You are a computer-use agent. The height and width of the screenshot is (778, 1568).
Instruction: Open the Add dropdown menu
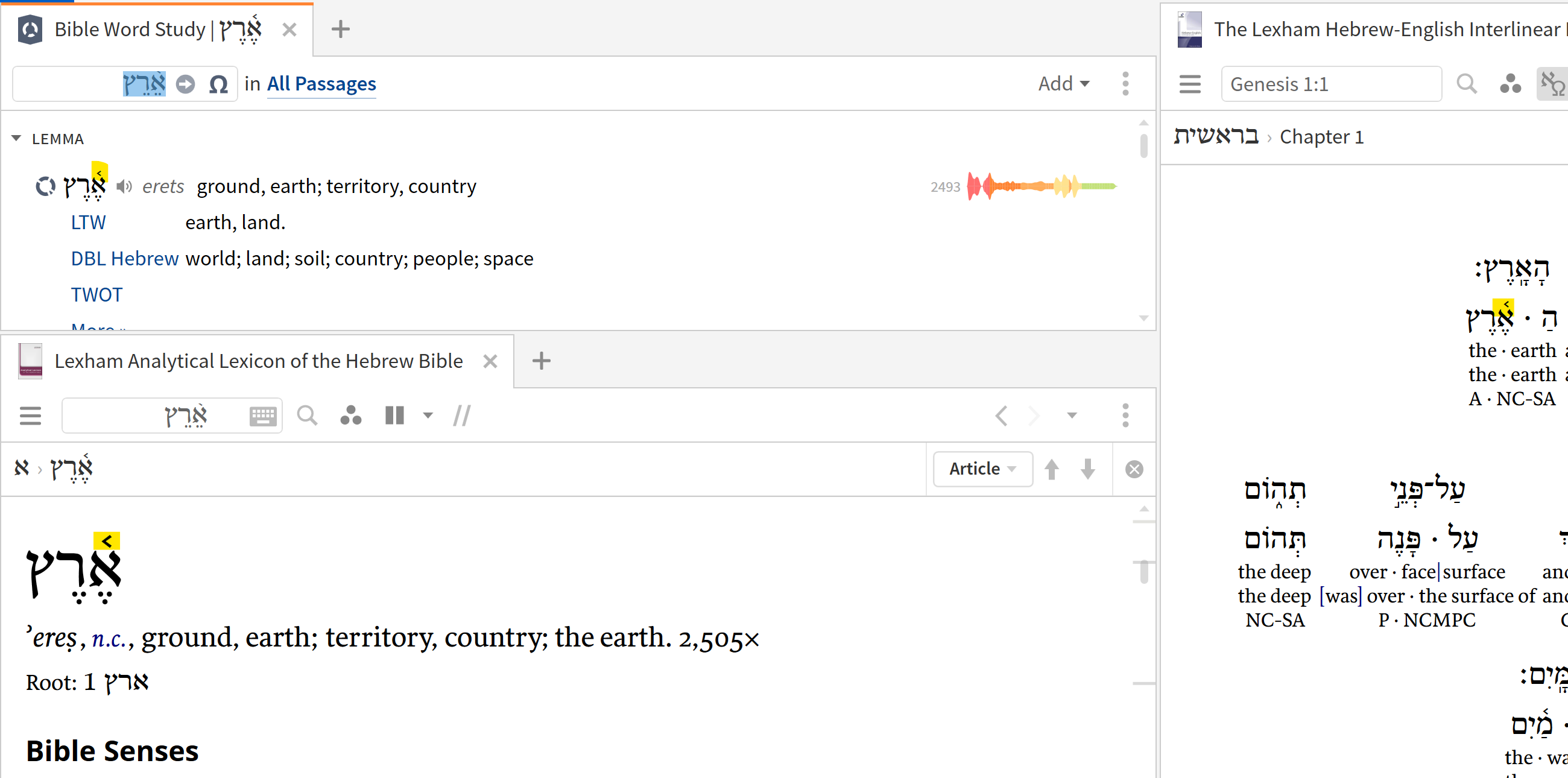1063,83
